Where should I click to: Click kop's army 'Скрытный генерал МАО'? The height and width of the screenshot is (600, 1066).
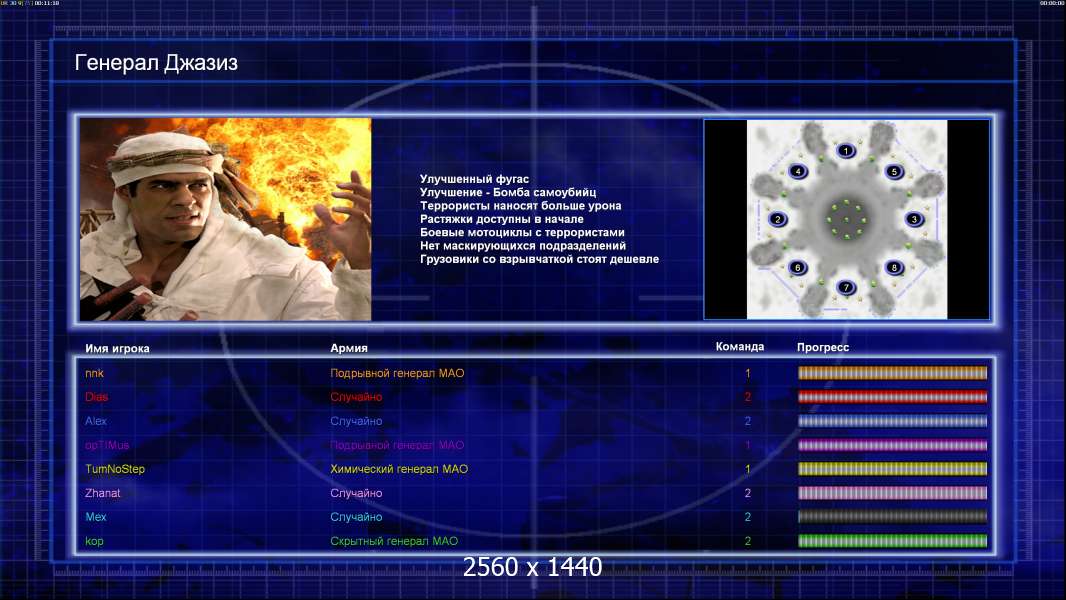click(394, 541)
